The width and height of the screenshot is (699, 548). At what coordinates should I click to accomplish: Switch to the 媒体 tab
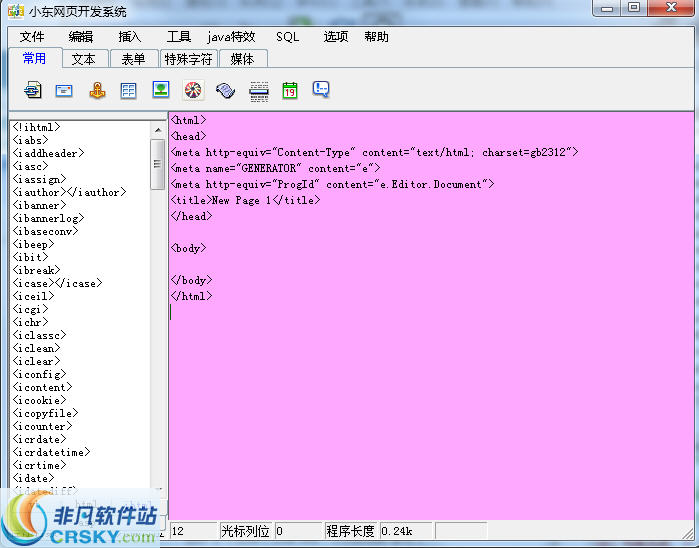(x=243, y=59)
